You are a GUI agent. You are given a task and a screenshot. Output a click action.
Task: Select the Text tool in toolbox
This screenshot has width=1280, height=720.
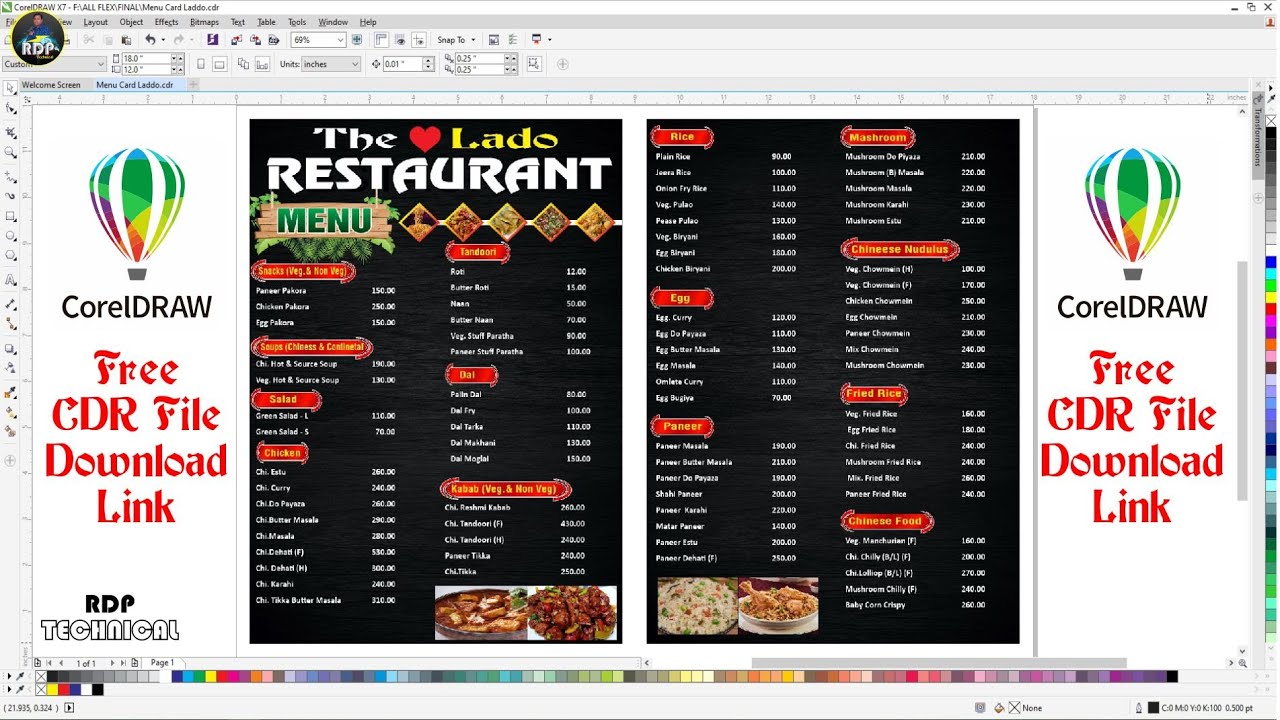click(x=11, y=280)
